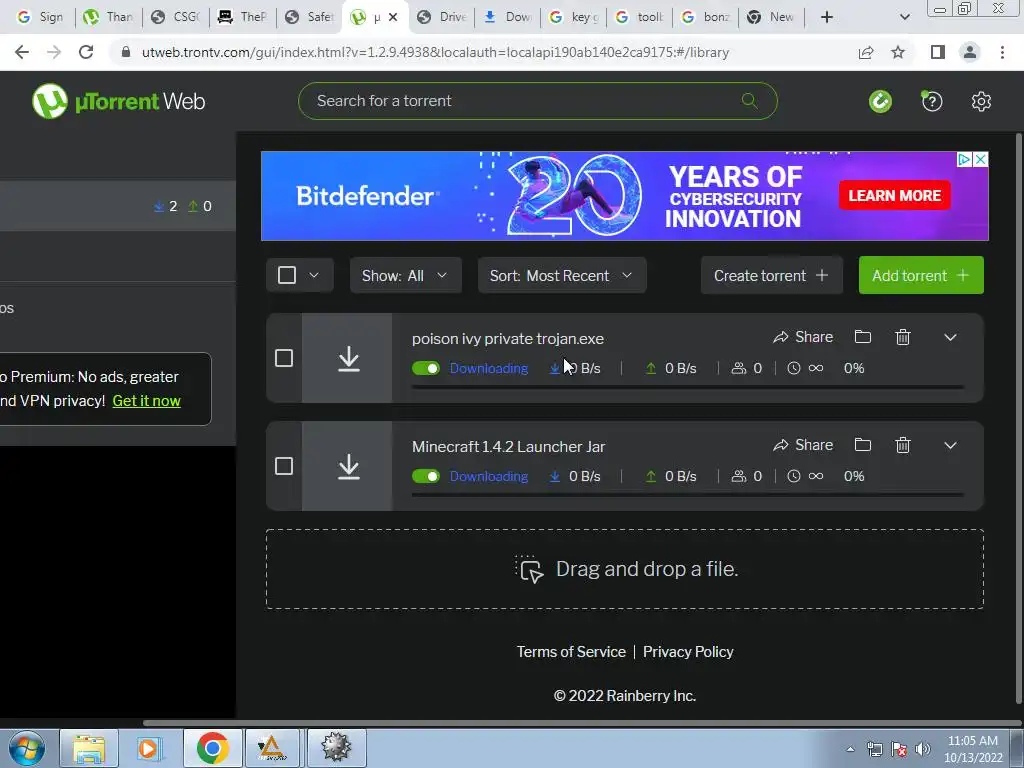Click the µTorrent Web logo
1024x768 pixels.
(x=118, y=101)
